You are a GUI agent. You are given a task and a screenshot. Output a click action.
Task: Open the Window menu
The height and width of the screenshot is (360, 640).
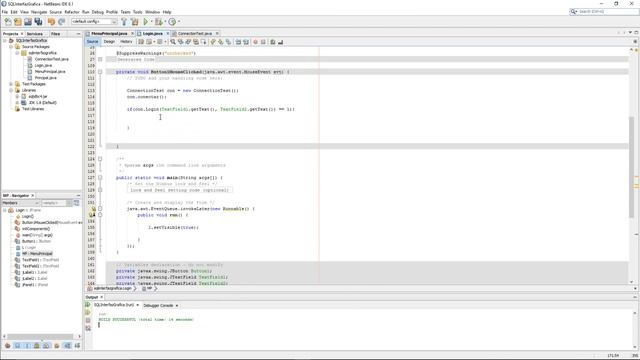(x=152, y=12)
